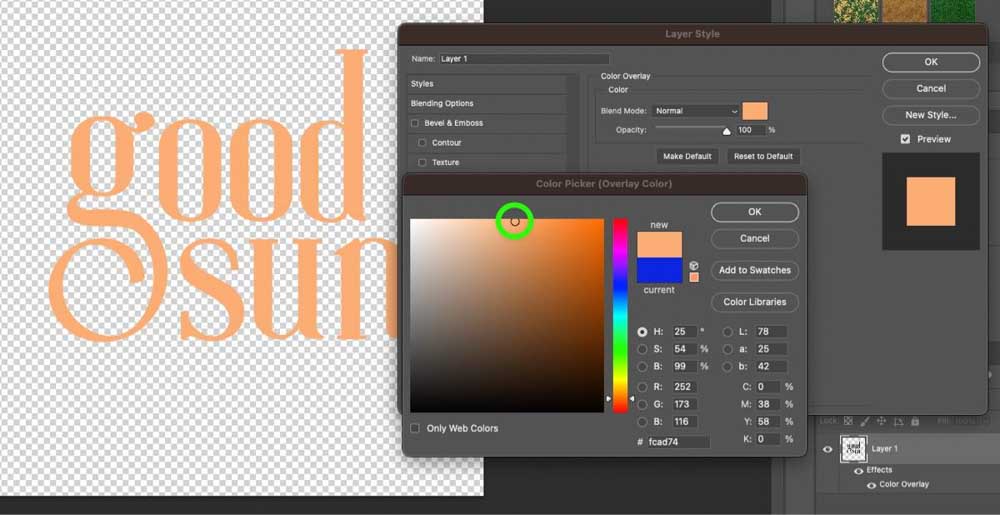Click the Y value field showing 58

point(768,422)
